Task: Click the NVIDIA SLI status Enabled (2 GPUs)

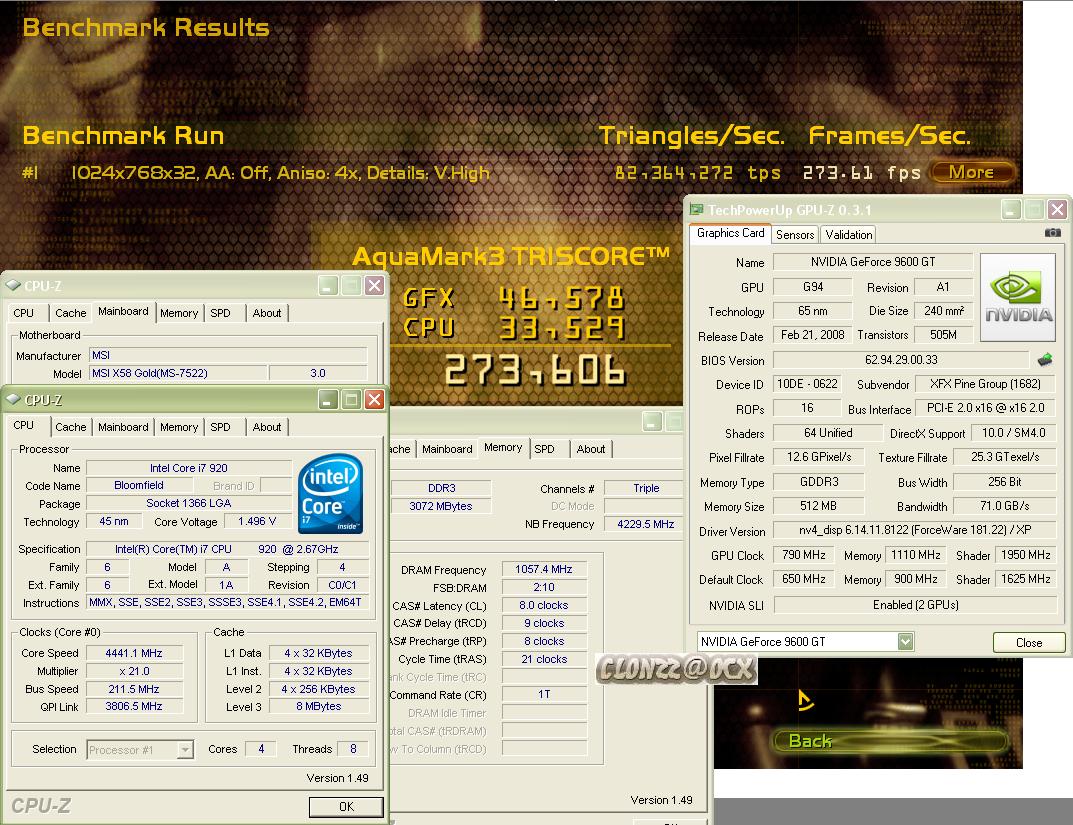Action: tap(916, 605)
